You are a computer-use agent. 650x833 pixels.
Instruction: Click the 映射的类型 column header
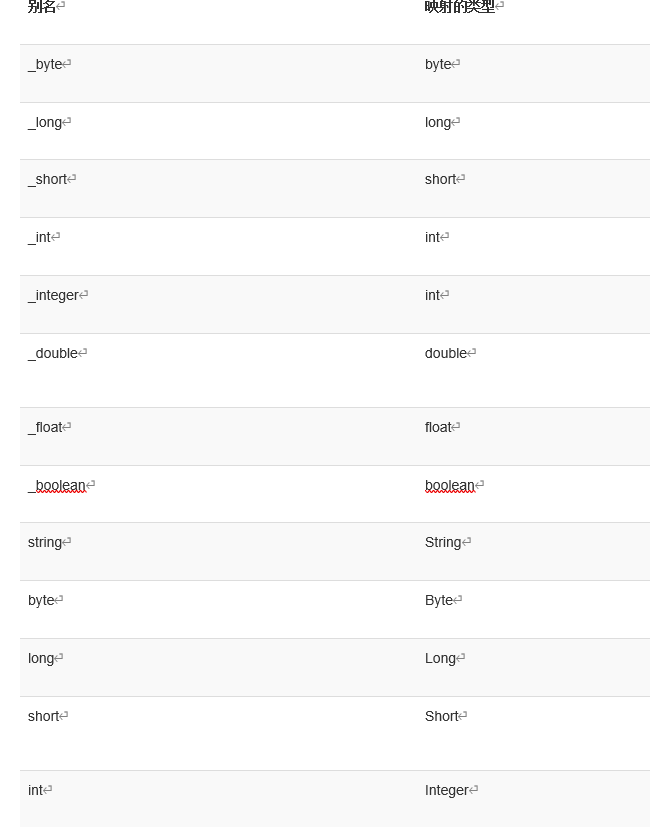pos(460,6)
